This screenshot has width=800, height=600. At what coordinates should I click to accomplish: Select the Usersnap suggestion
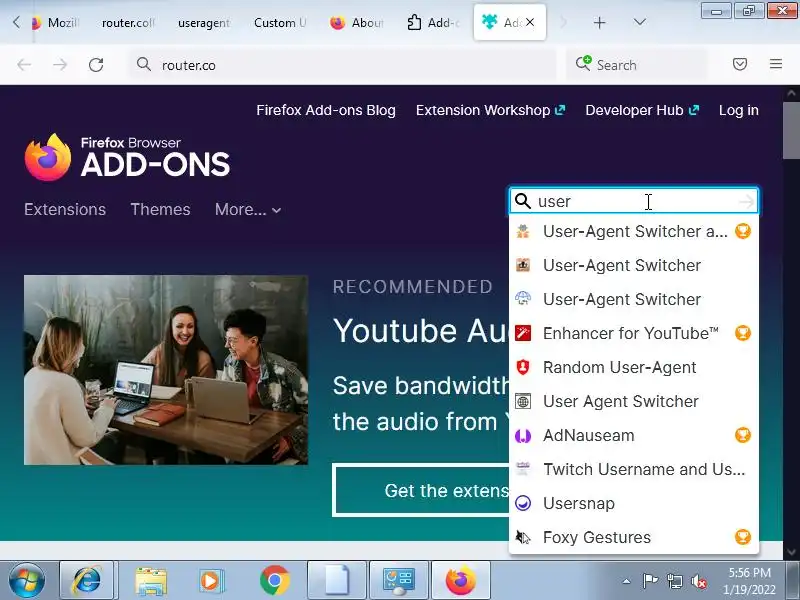click(x=634, y=504)
